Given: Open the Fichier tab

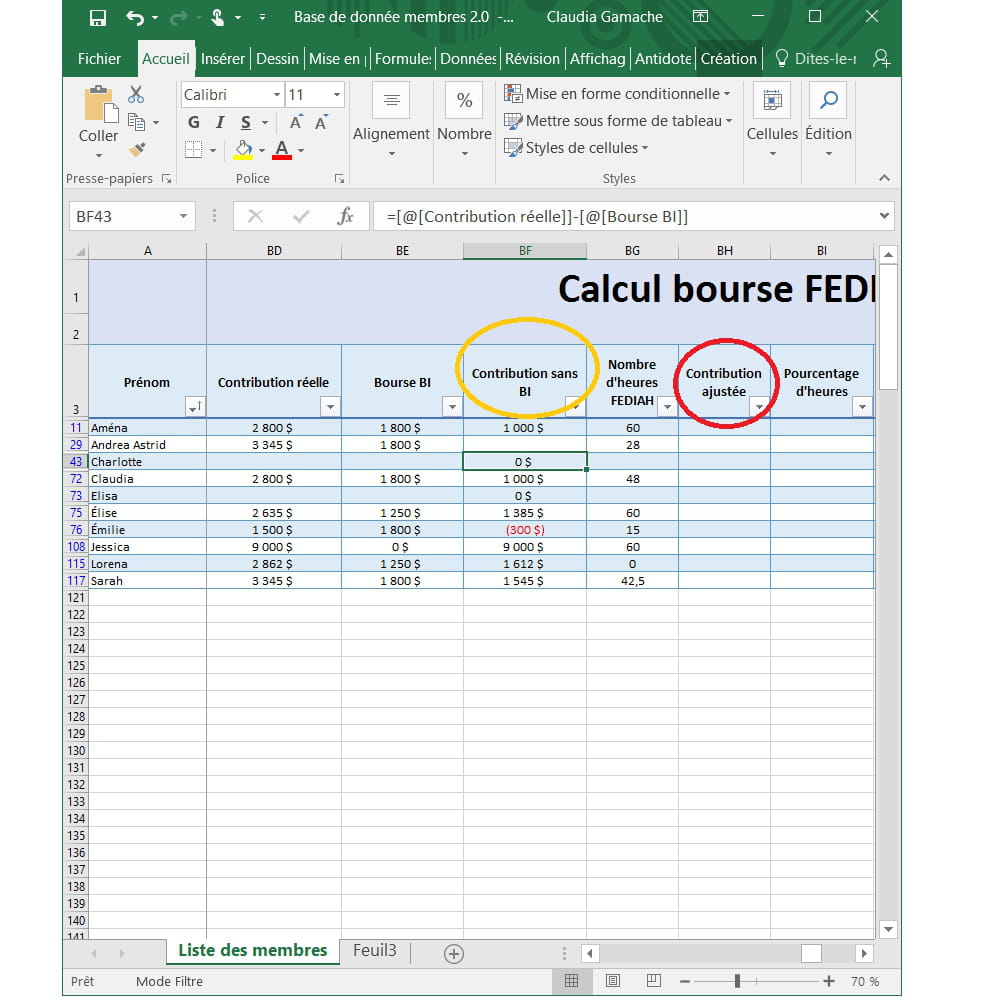Looking at the screenshot, I should click(x=99, y=59).
